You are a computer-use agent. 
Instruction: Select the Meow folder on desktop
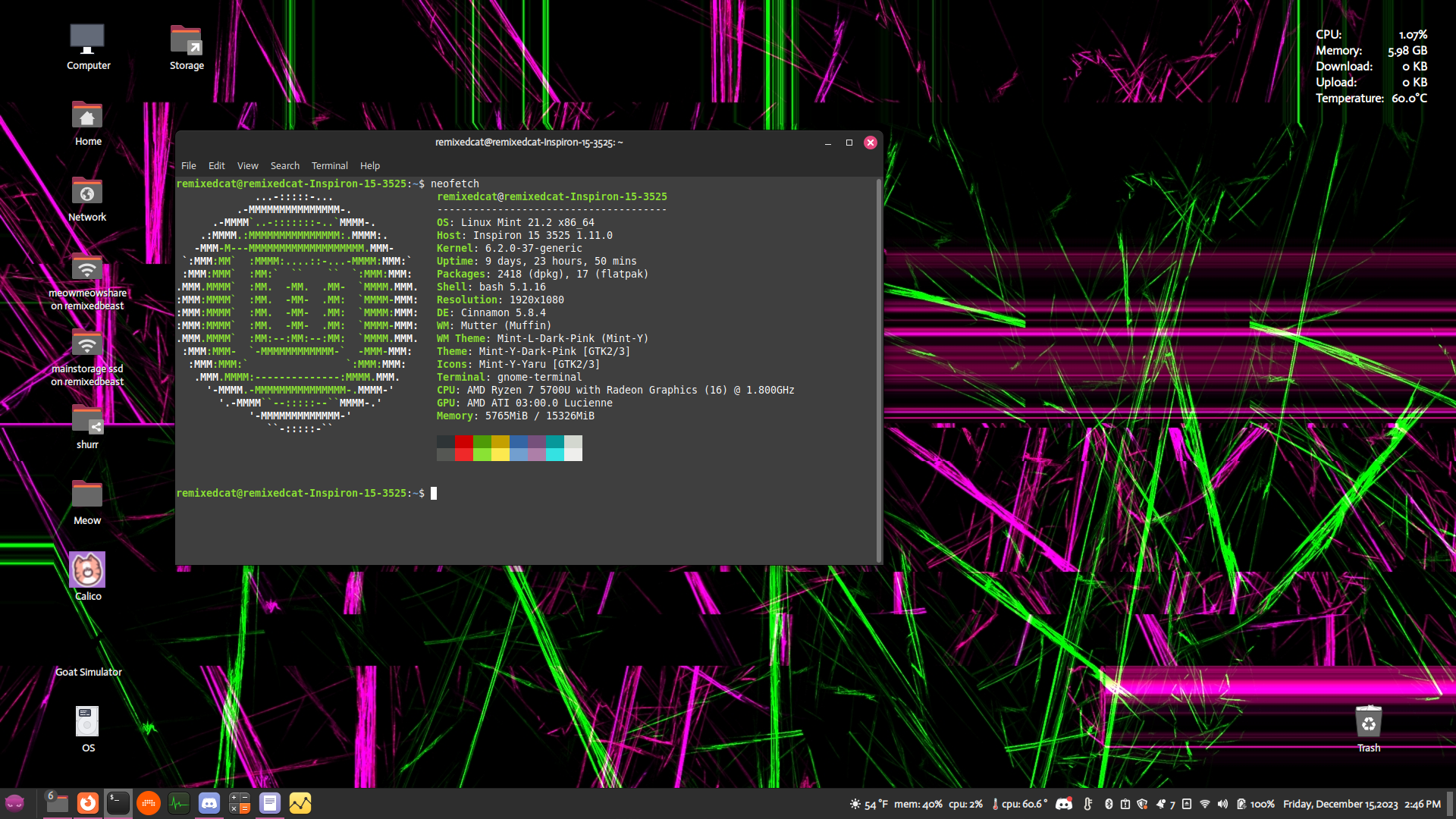point(88,502)
